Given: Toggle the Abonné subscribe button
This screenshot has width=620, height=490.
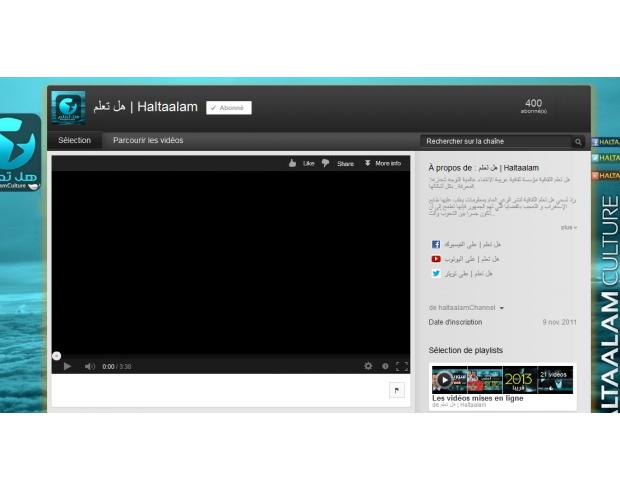Looking at the screenshot, I should (229, 108).
